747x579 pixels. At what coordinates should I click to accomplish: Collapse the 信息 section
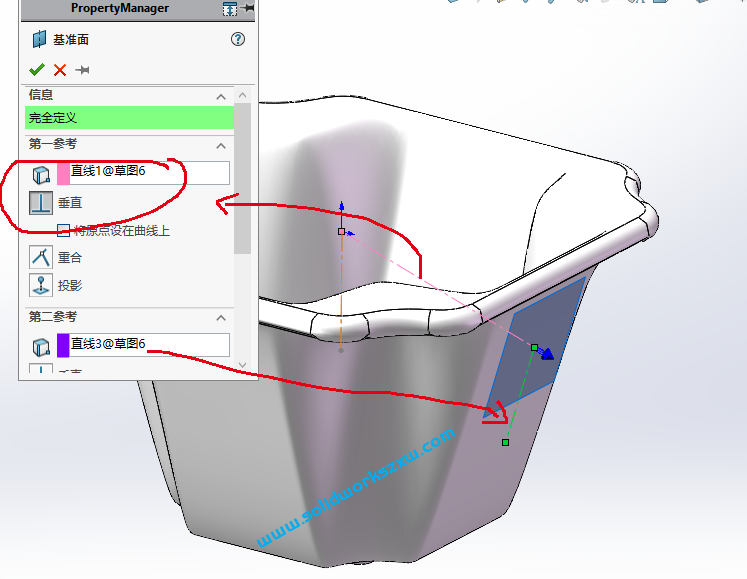(x=221, y=96)
